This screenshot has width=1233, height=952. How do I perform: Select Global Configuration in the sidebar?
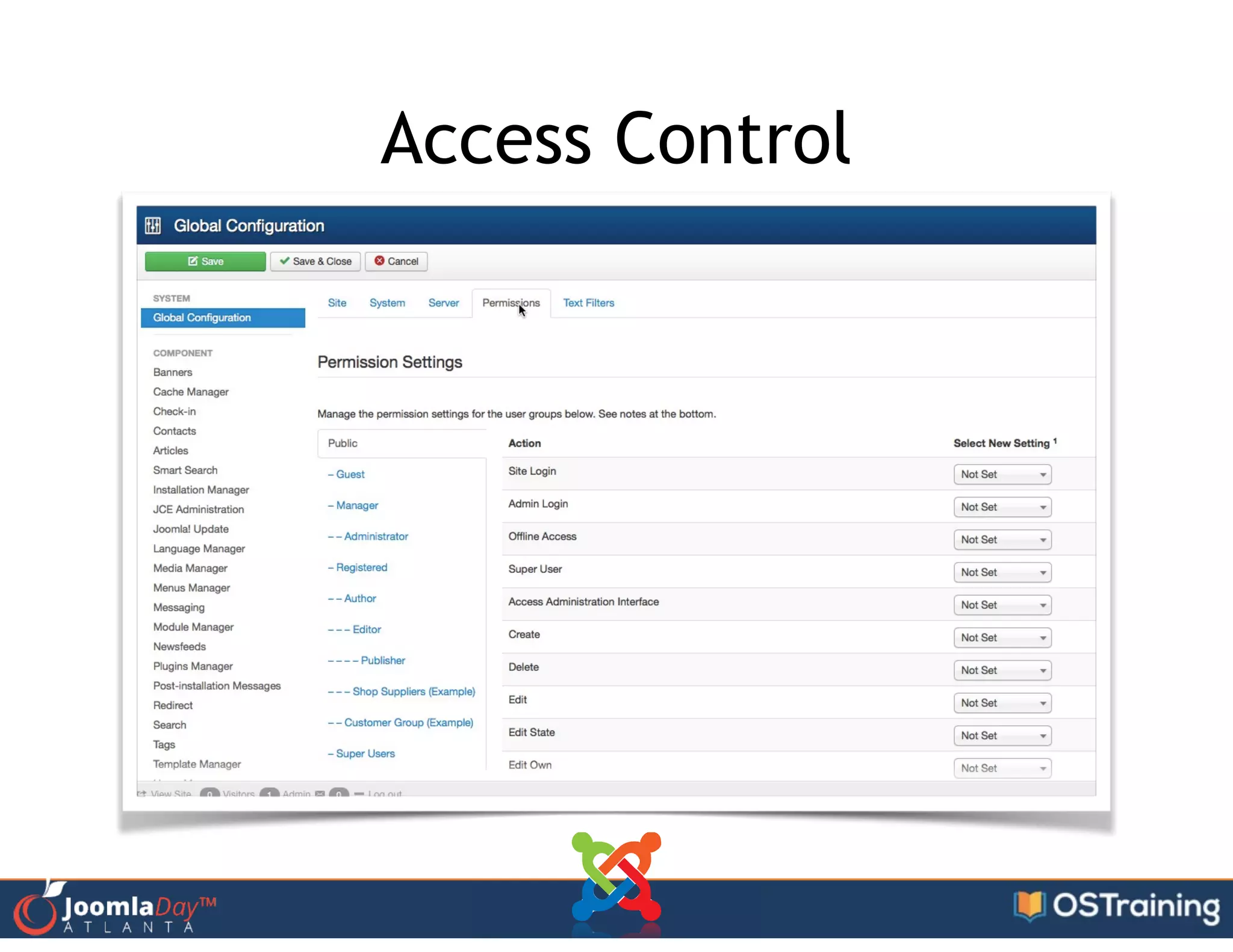(223, 318)
